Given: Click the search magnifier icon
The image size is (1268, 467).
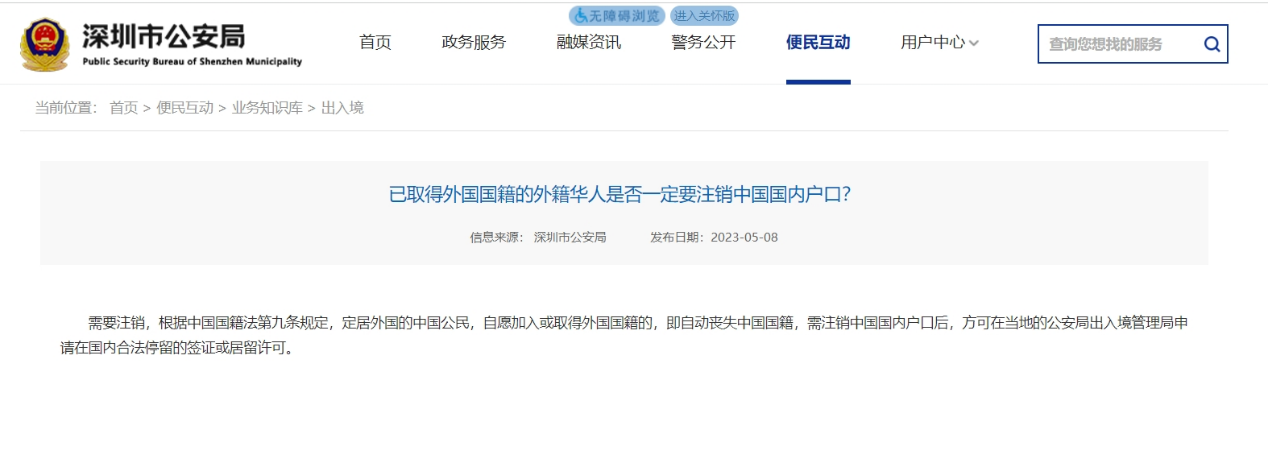Looking at the screenshot, I should [1212, 44].
